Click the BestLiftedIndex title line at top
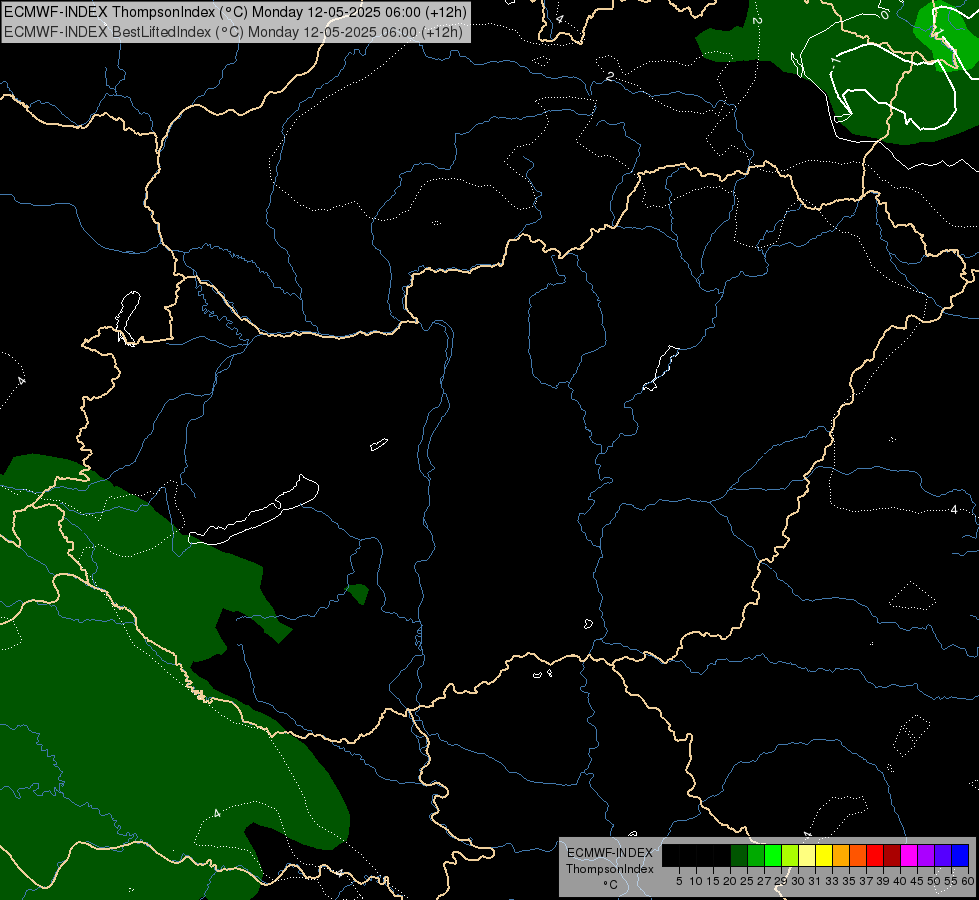 (234, 32)
